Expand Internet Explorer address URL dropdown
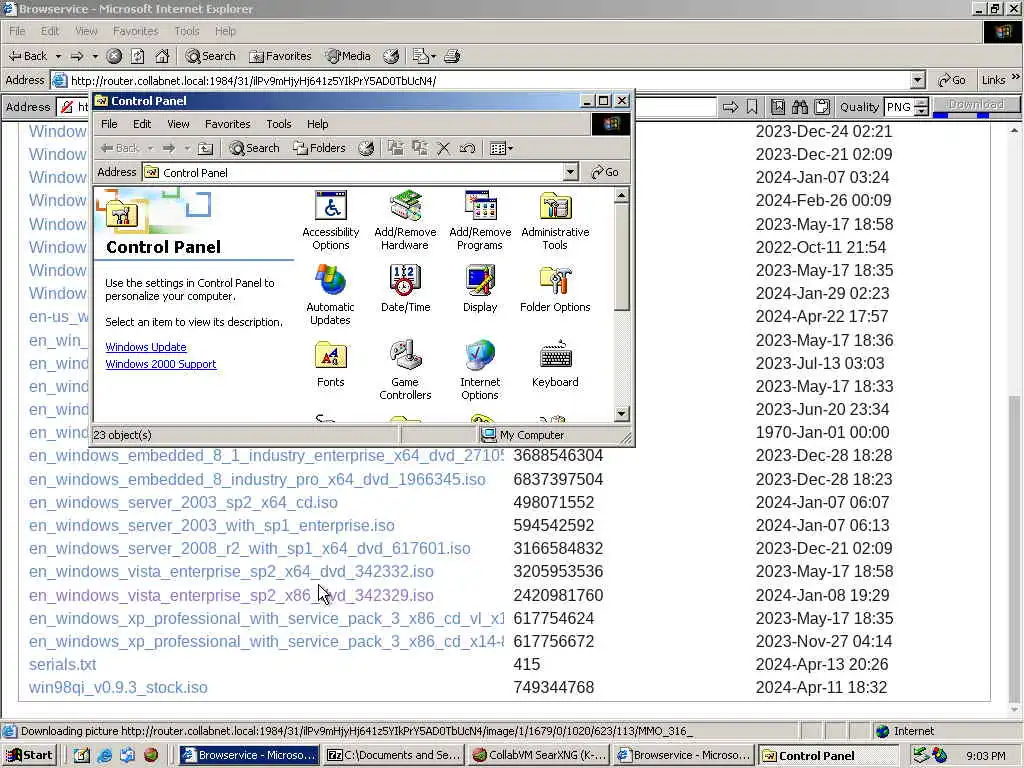 tap(918, 80)
